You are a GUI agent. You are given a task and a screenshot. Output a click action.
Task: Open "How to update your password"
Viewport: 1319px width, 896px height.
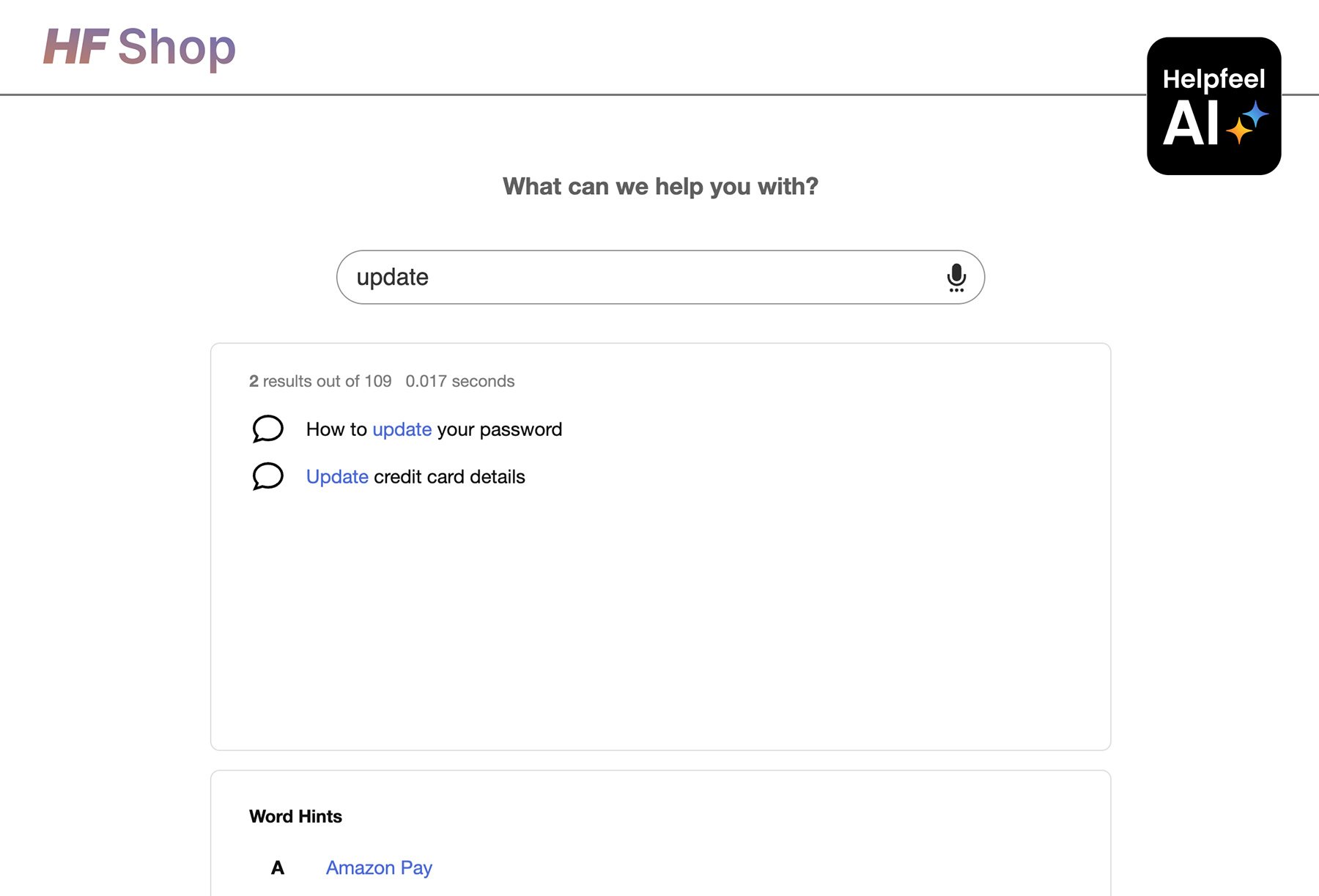pos(434,429)
